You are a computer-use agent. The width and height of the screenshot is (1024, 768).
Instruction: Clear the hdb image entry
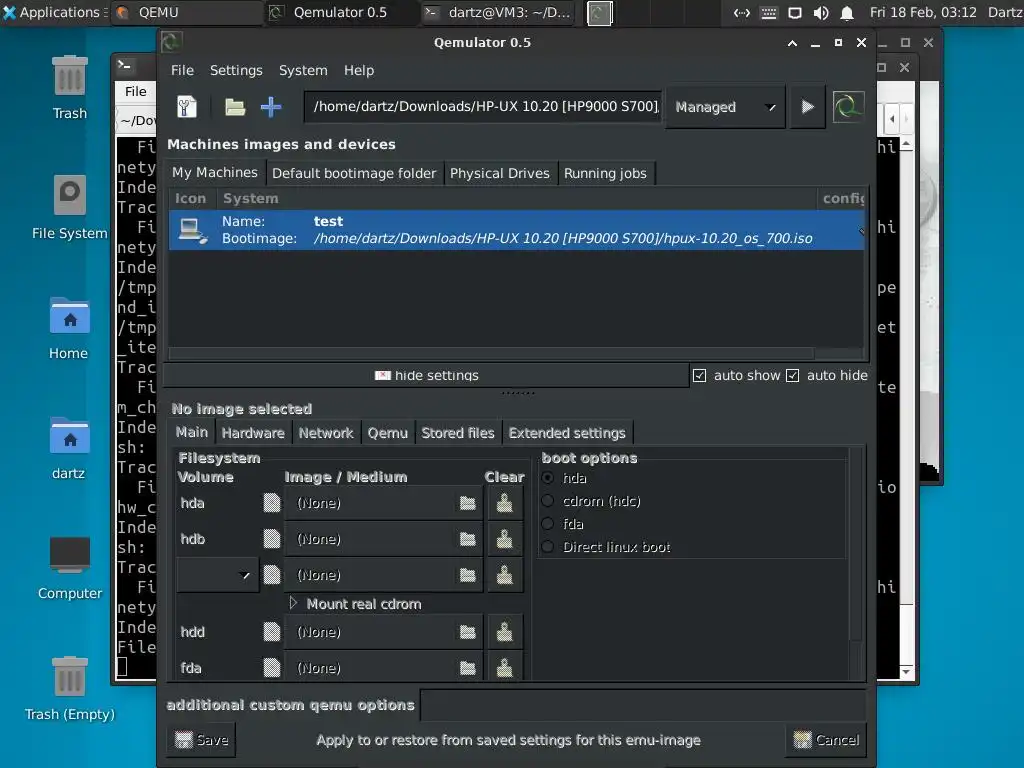click(x=504, y=539)
